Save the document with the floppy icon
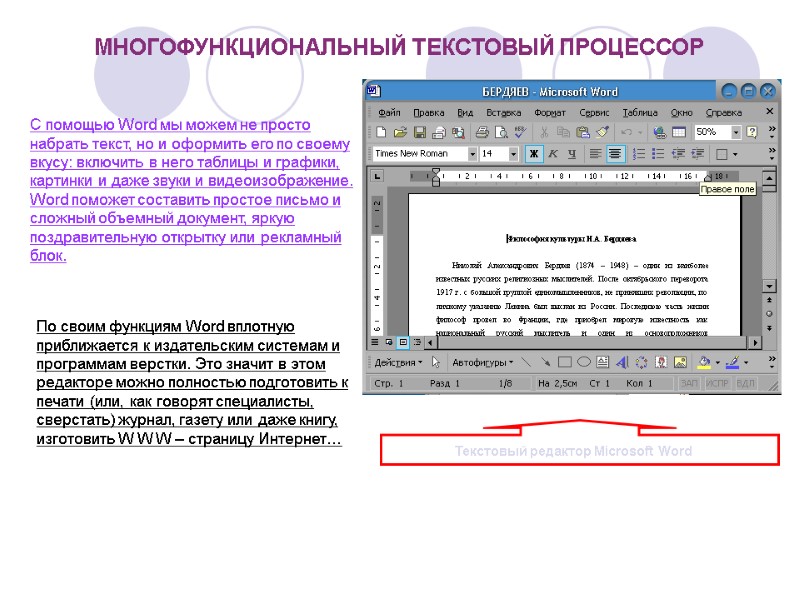The height and width of the screenshot is (600, 800). [x=419, y=133]
